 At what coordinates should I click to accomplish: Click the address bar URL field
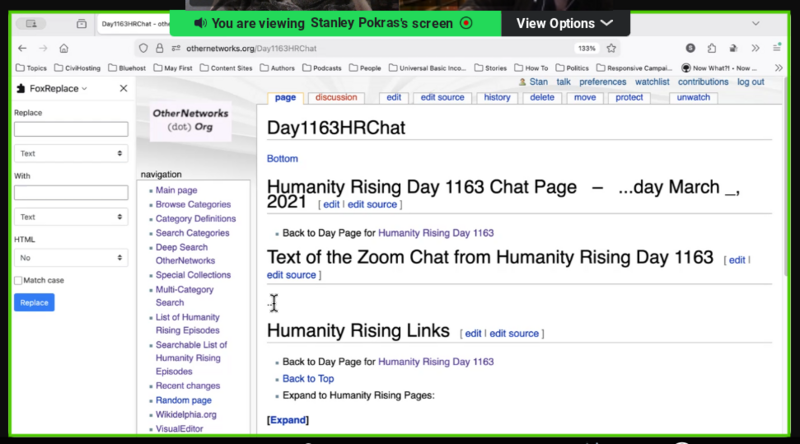378,48
